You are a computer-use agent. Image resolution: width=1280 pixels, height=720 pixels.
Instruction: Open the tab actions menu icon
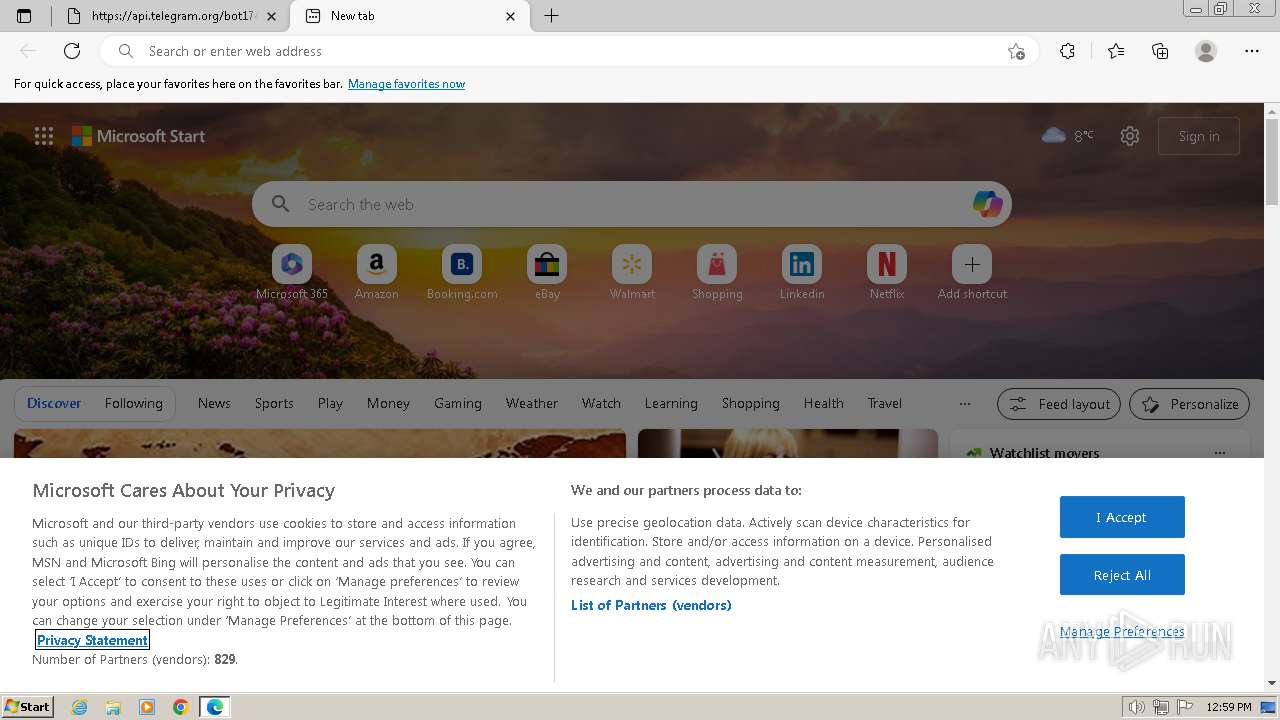click(24, 16)
